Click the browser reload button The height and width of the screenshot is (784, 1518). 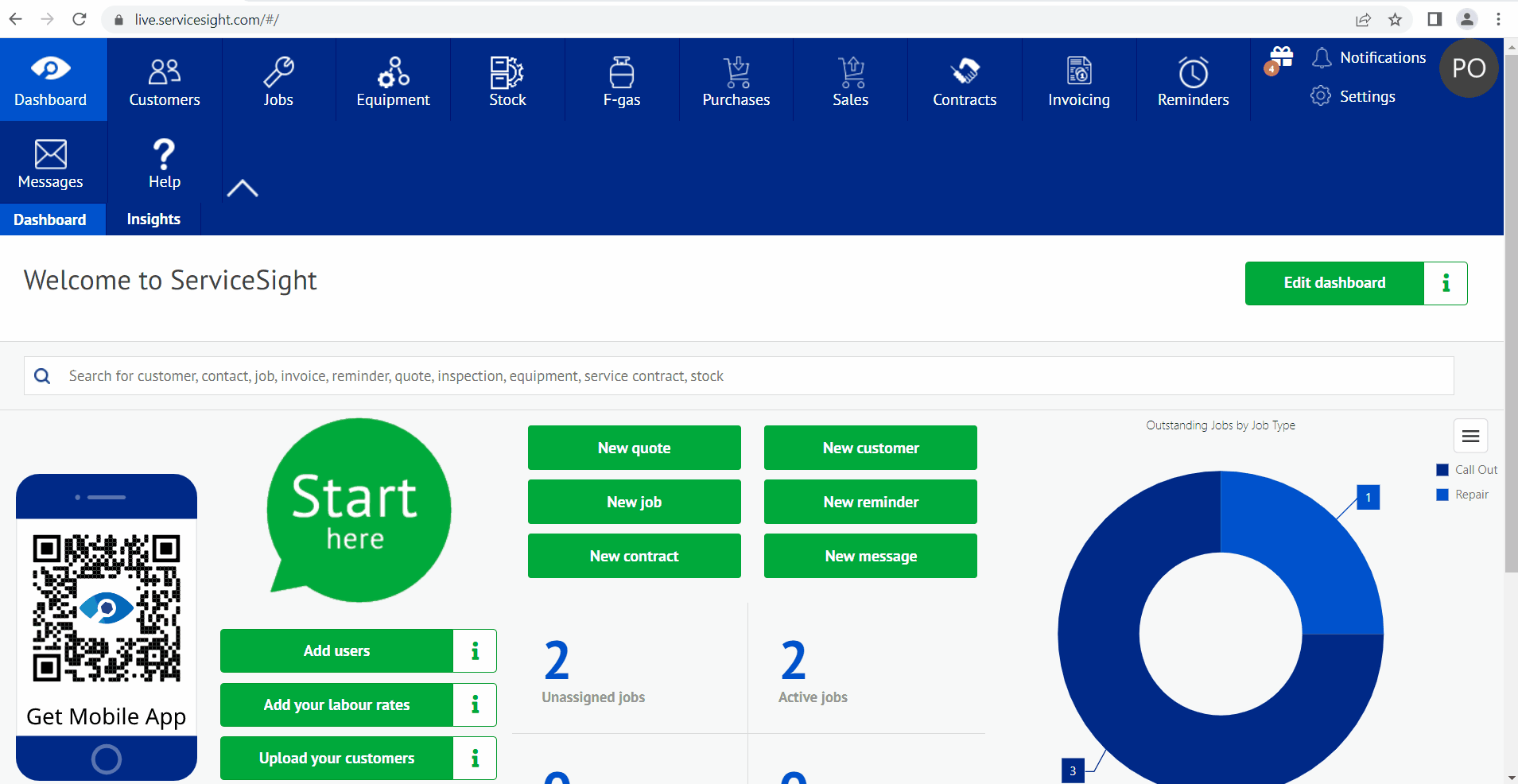80,19
